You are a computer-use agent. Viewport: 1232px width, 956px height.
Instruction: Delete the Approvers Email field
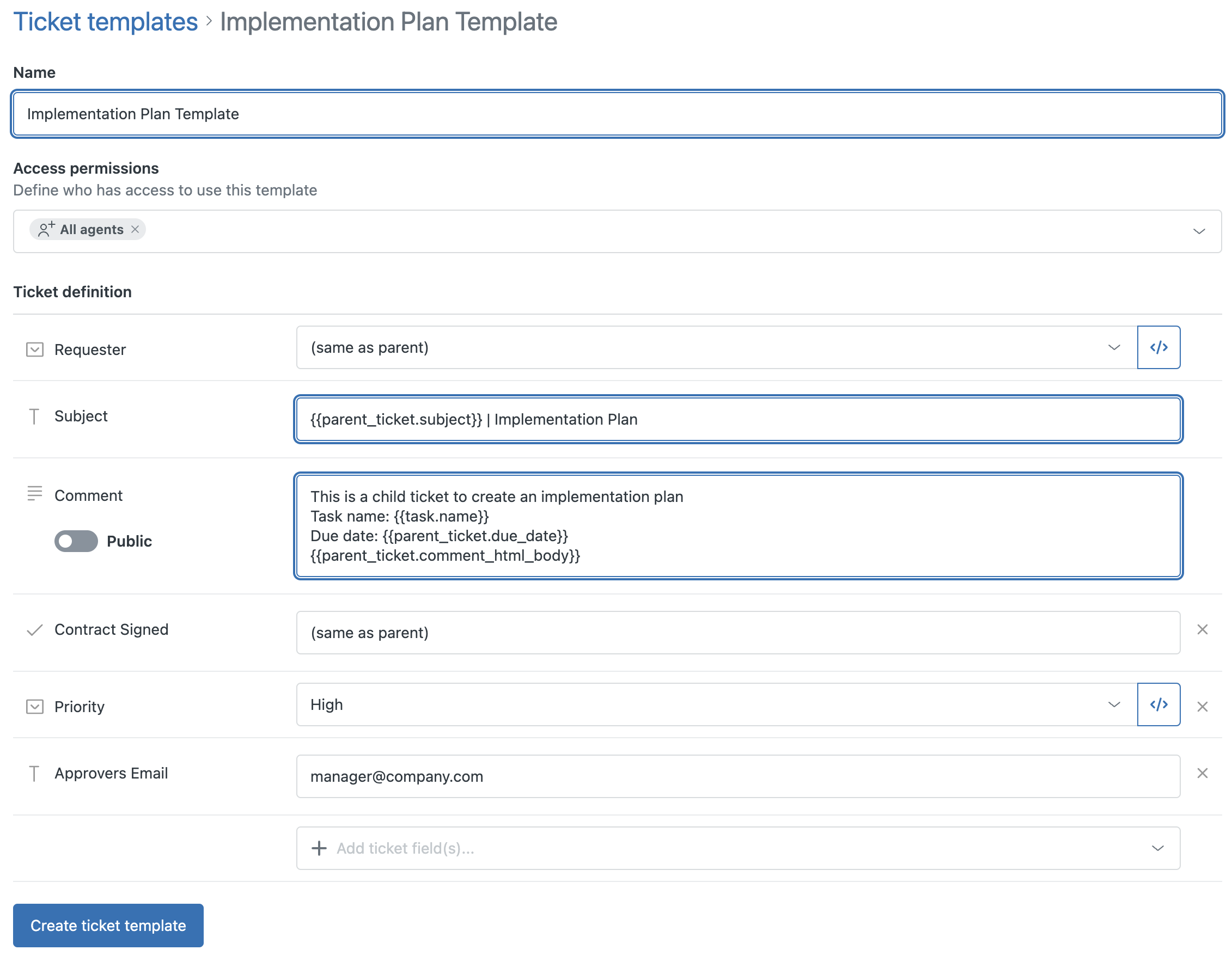[1202, 773]
